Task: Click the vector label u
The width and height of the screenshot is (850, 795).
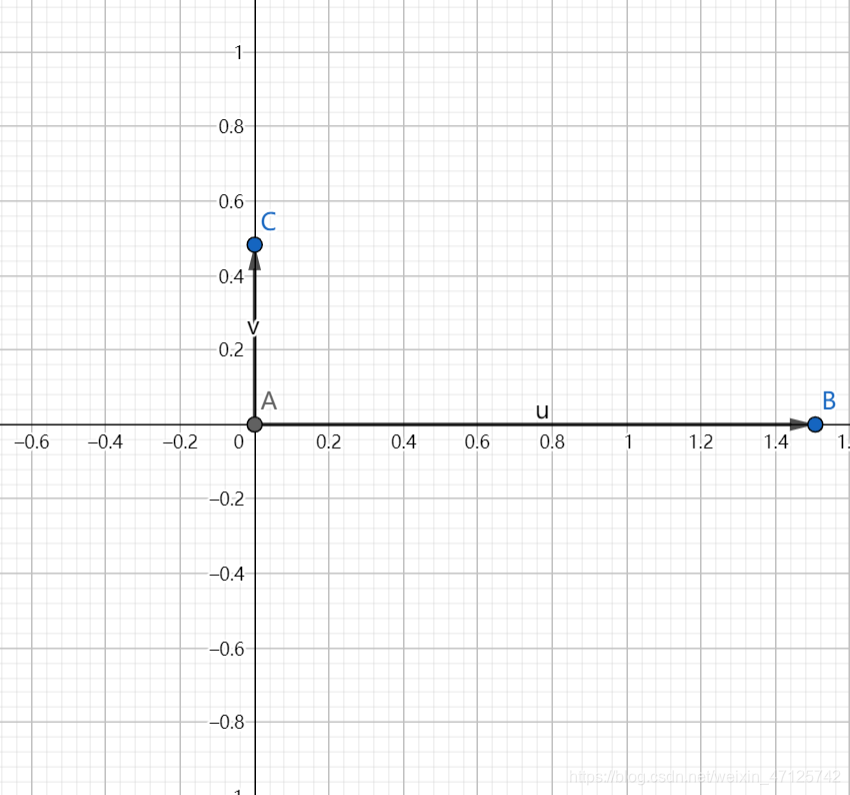Action: pyautogui.click(x=542, y=411)
